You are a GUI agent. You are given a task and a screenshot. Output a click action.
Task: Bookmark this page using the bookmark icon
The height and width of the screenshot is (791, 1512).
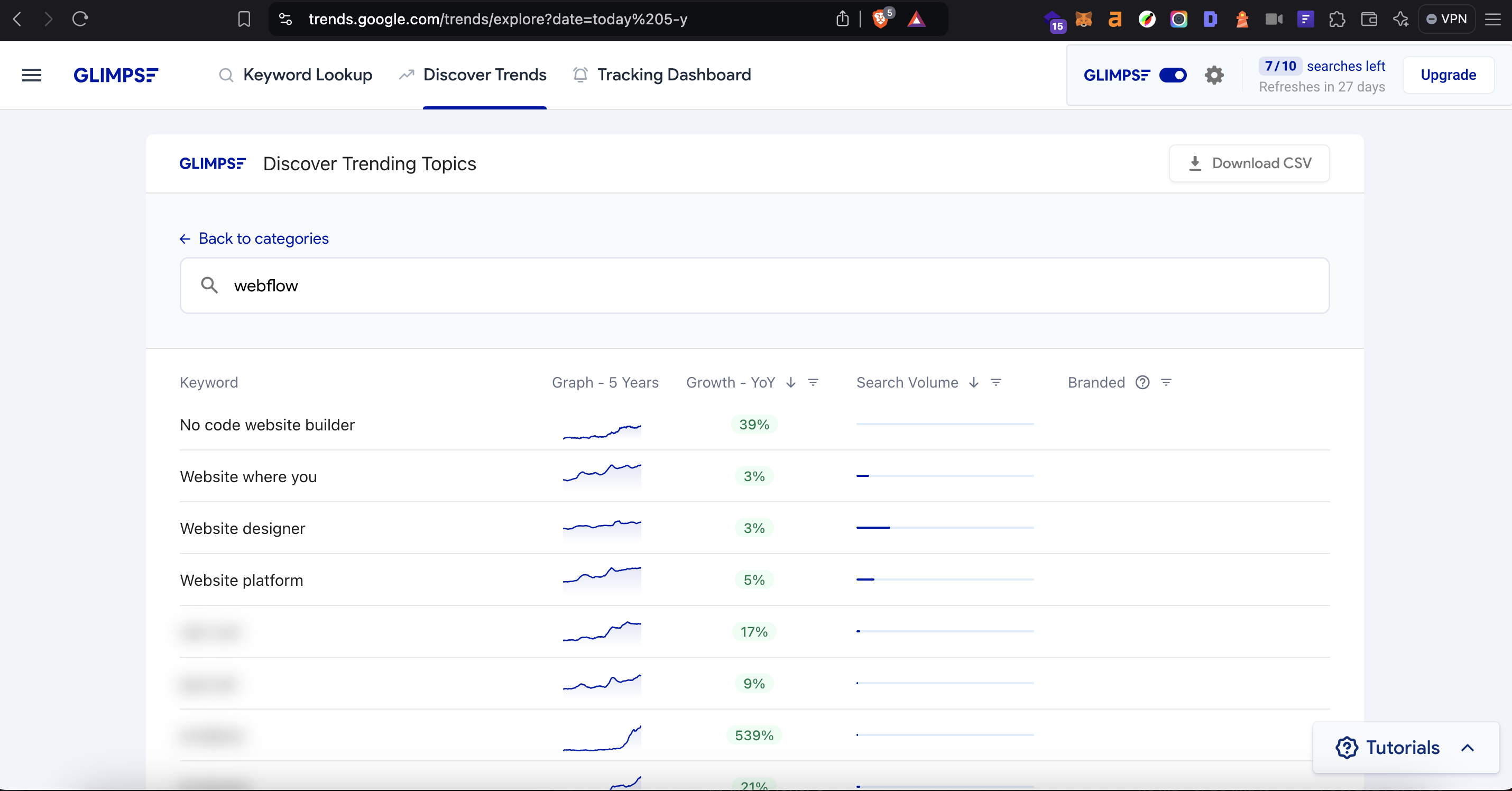click(244, 20)
